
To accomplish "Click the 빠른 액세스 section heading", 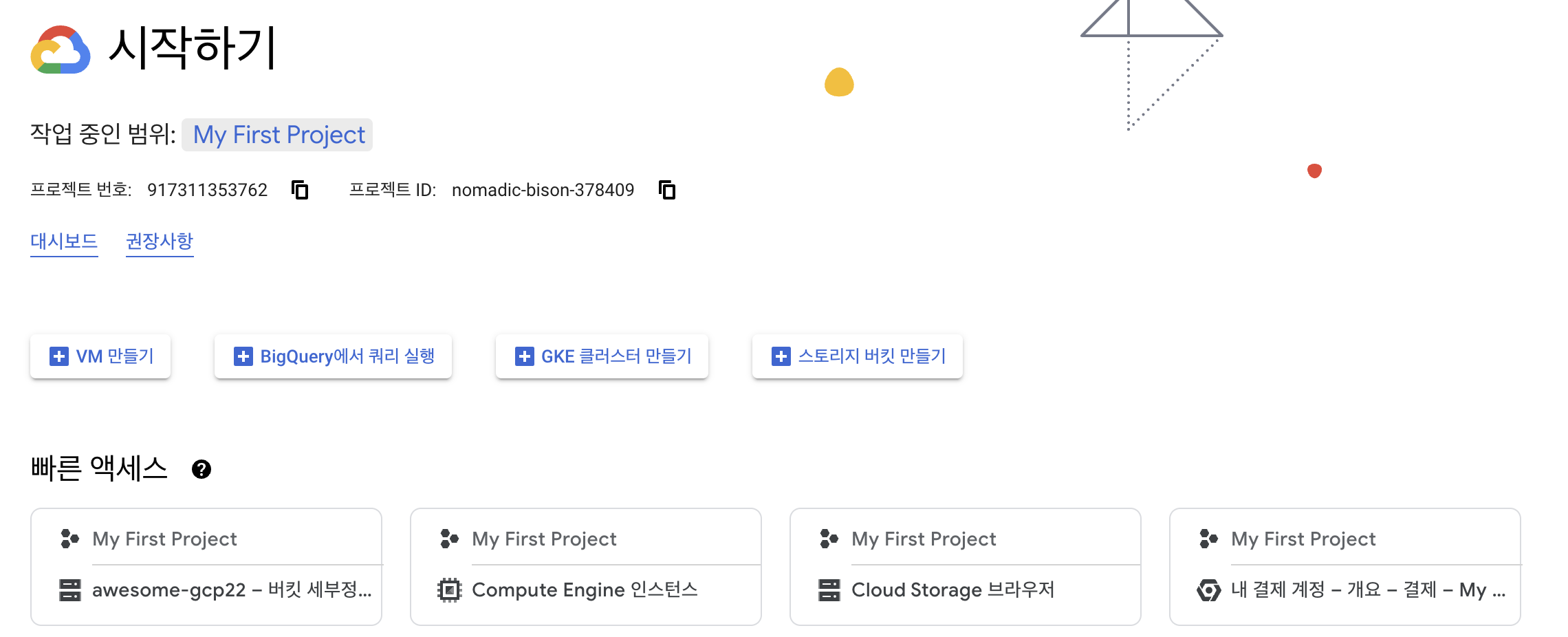I will 99,468.
